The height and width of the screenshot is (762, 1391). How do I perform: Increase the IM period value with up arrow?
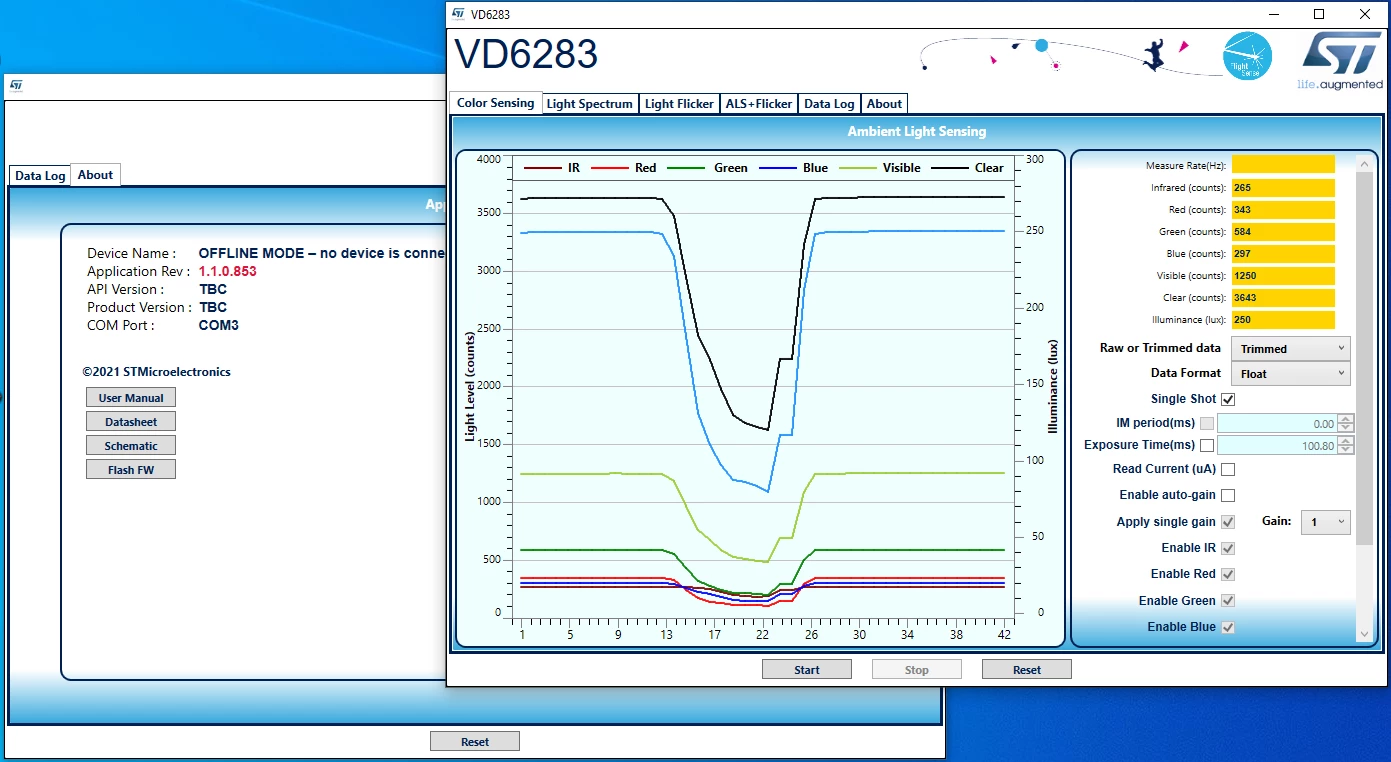coord(1346,419)
